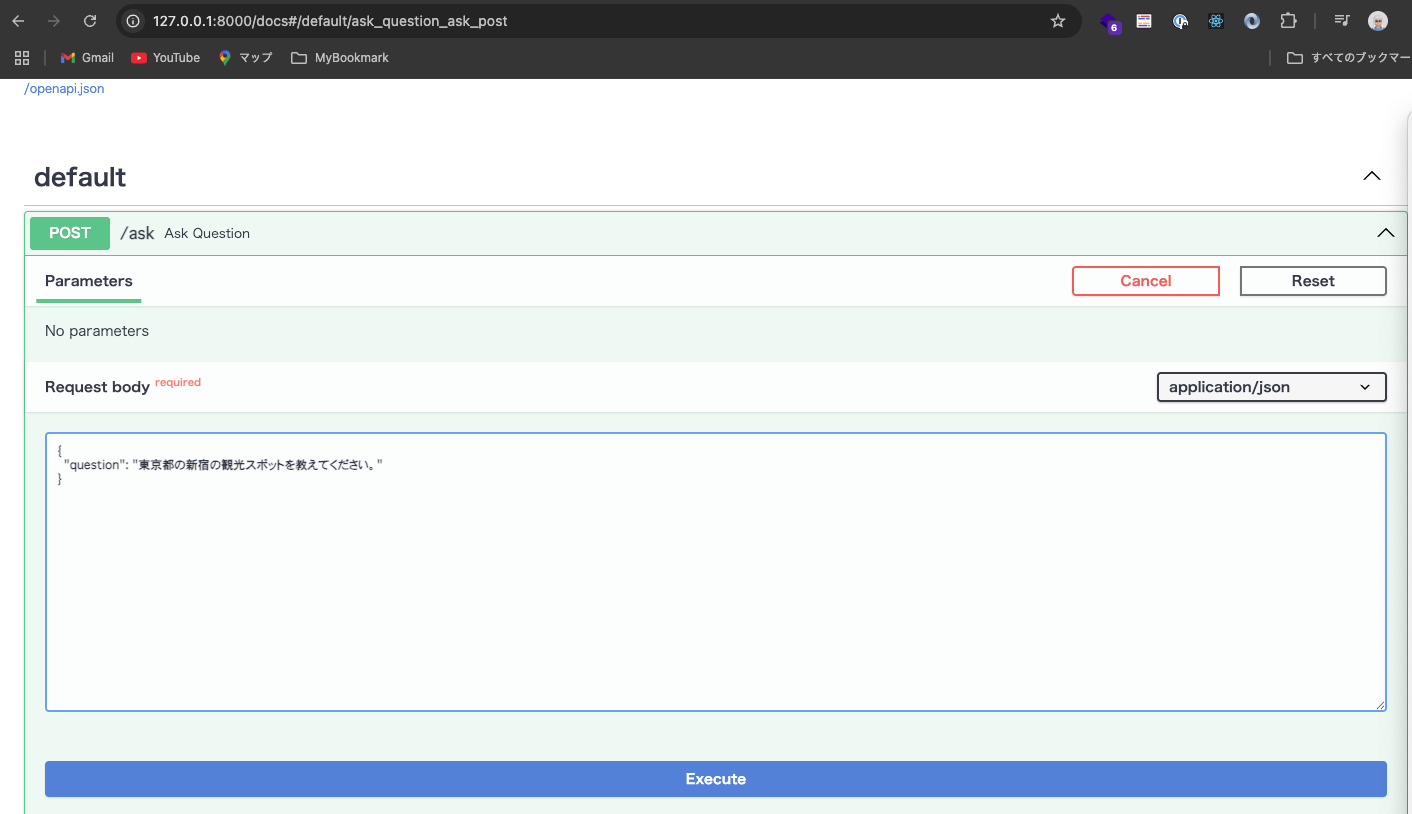1412x814 pixels.
Task: Open the colored-lines extension icon
Action: click(x=1144, y=21)
